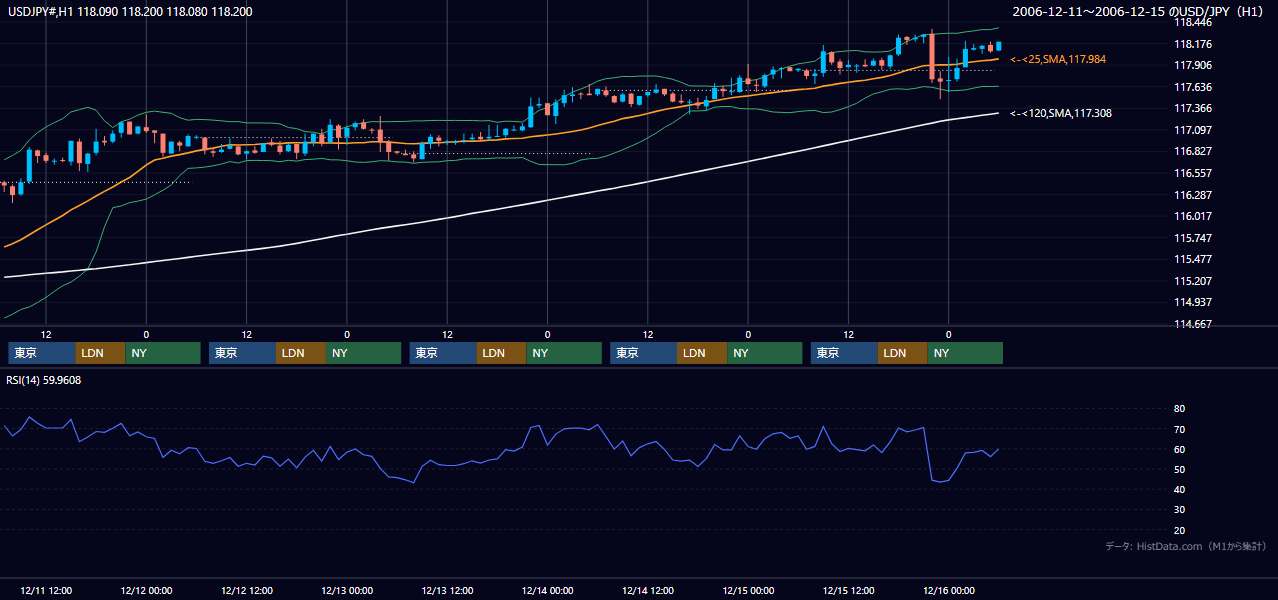Viewport: 1278px width, 600px height.
Task: Click the LDN session block for 12/13
Action: coord(502,353)
